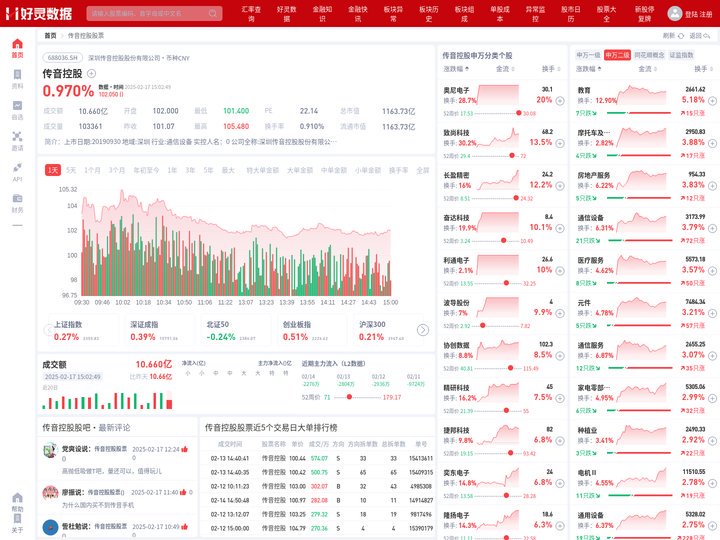Open the 资料 sidebar icon

(x=17, y=79)
